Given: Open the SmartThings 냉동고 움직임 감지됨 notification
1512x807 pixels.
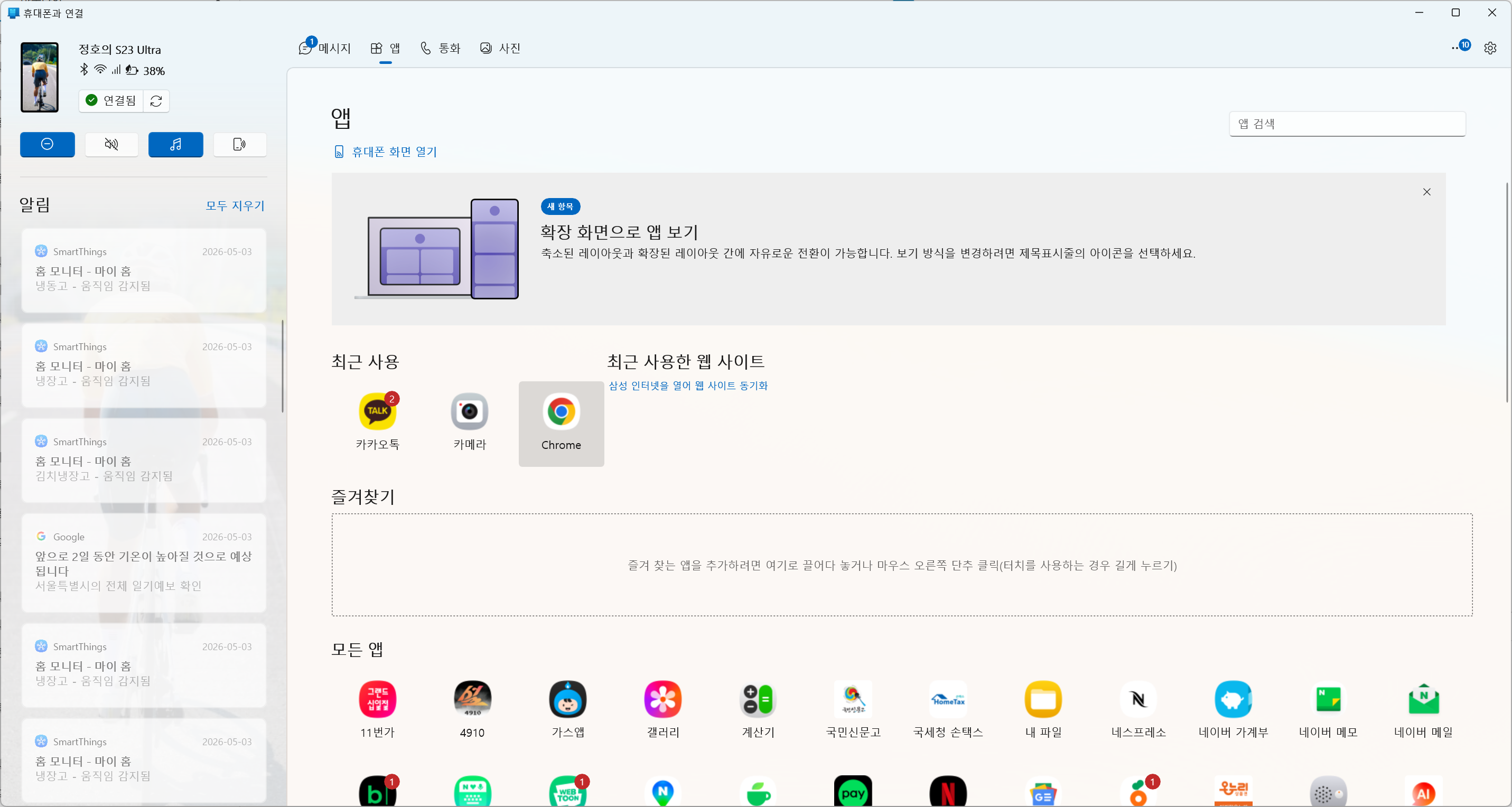Looking at the screenshot, I should (x=144, y=270).
